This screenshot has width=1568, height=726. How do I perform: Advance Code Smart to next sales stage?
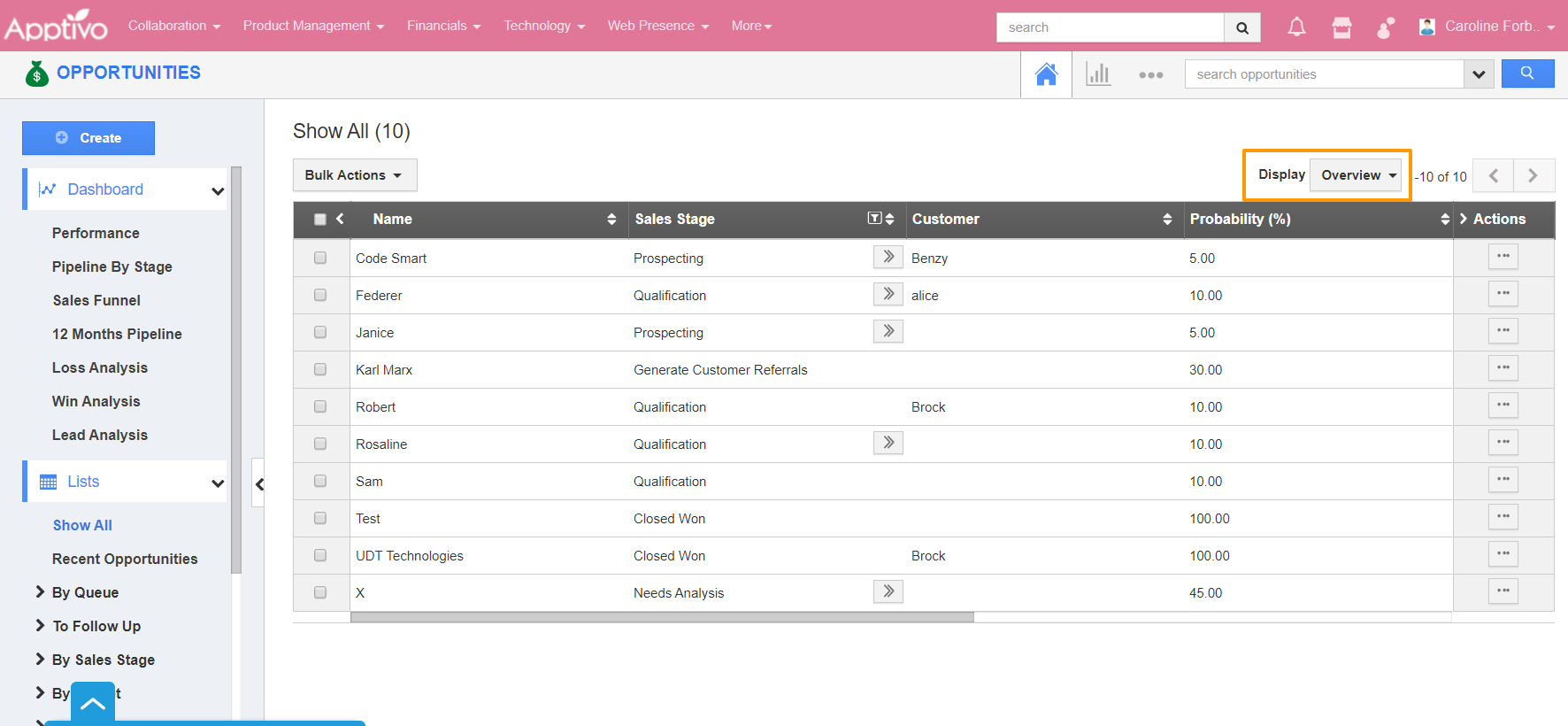coord(888,257)
